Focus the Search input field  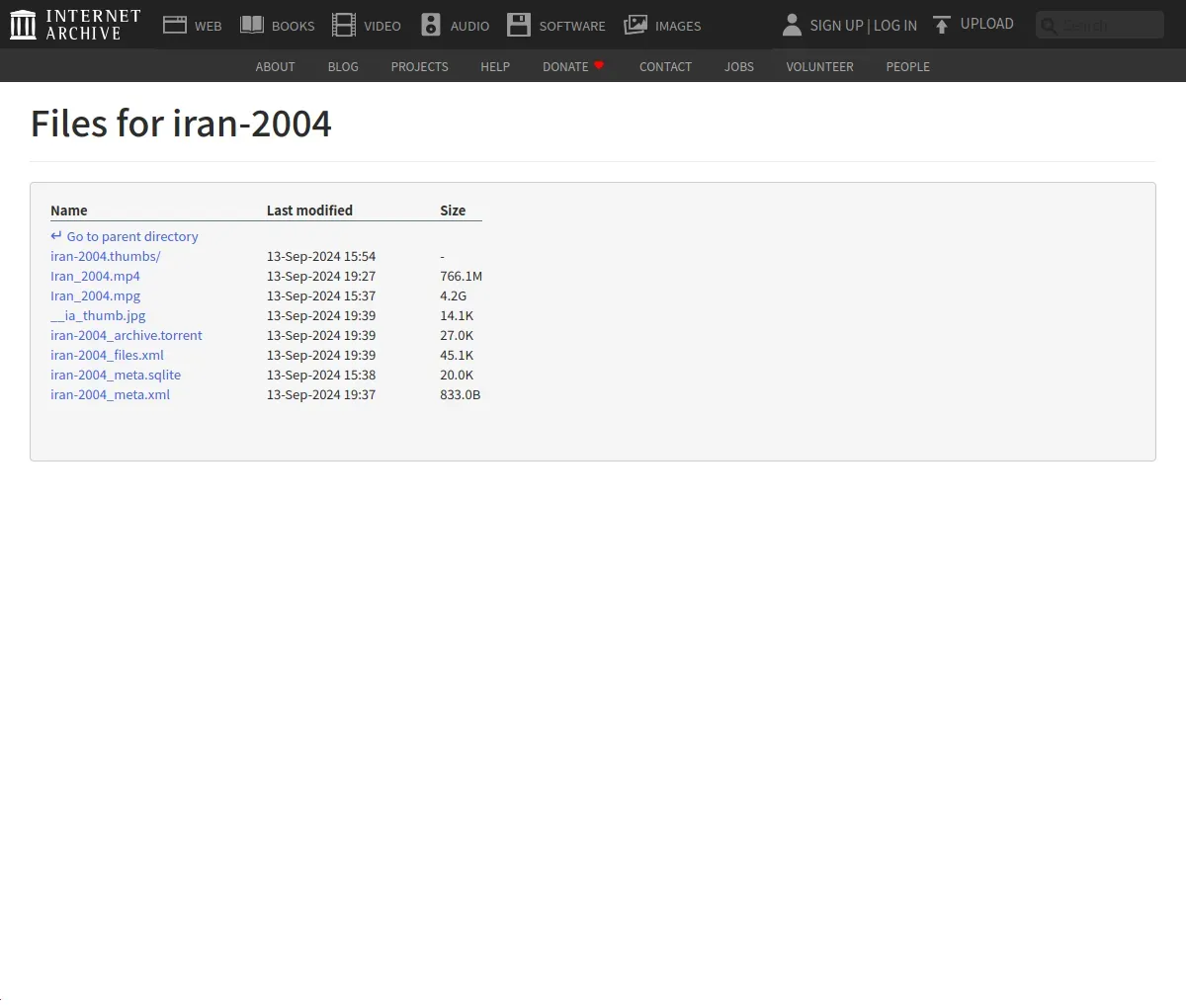(x=1100, y=25)
